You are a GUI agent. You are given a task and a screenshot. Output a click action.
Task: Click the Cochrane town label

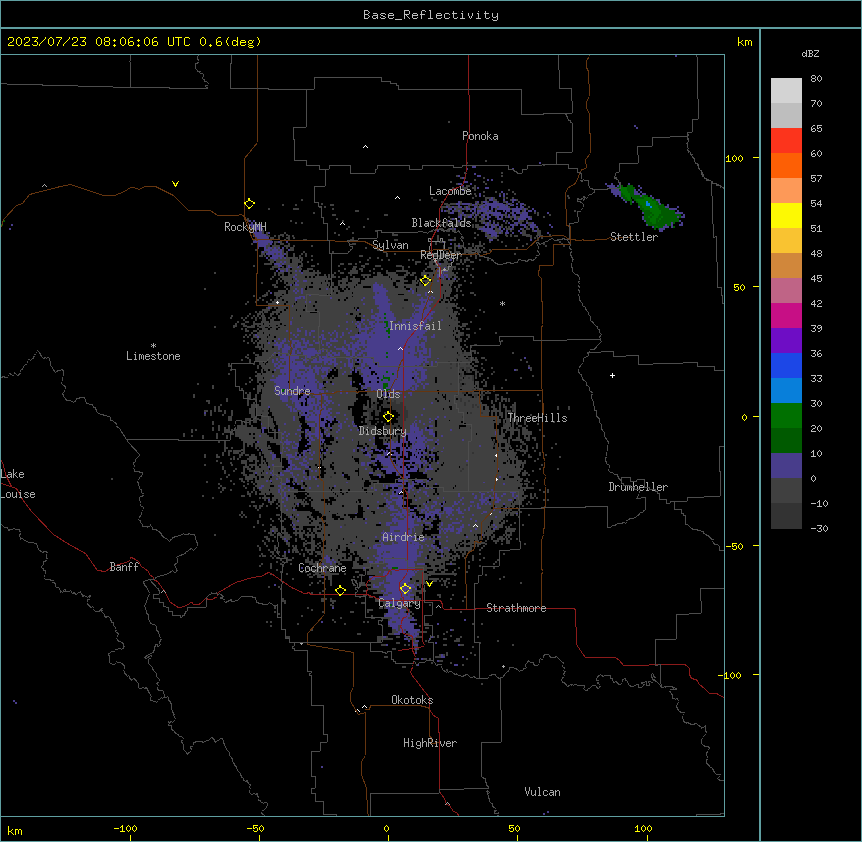pyautogui.click(x=322, y=568)
